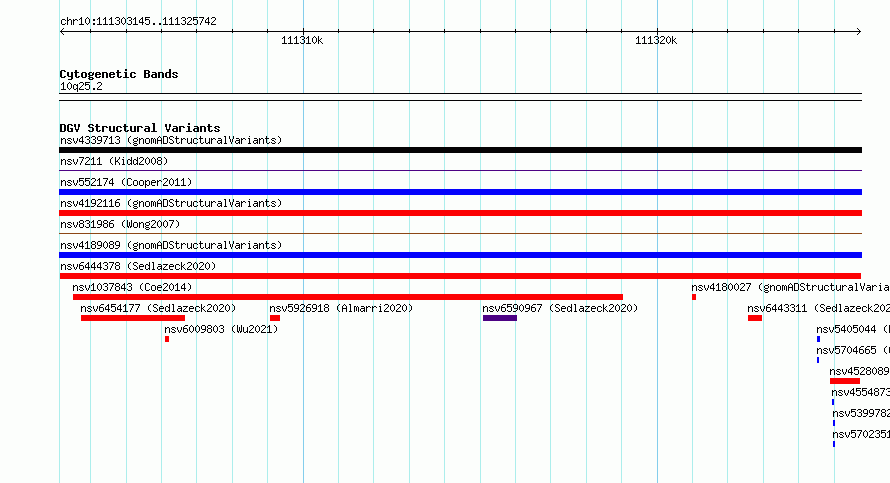The image size is (890, 483).
Task: Click the red nsv4192116 variant bar
Action: click(460, 213)
